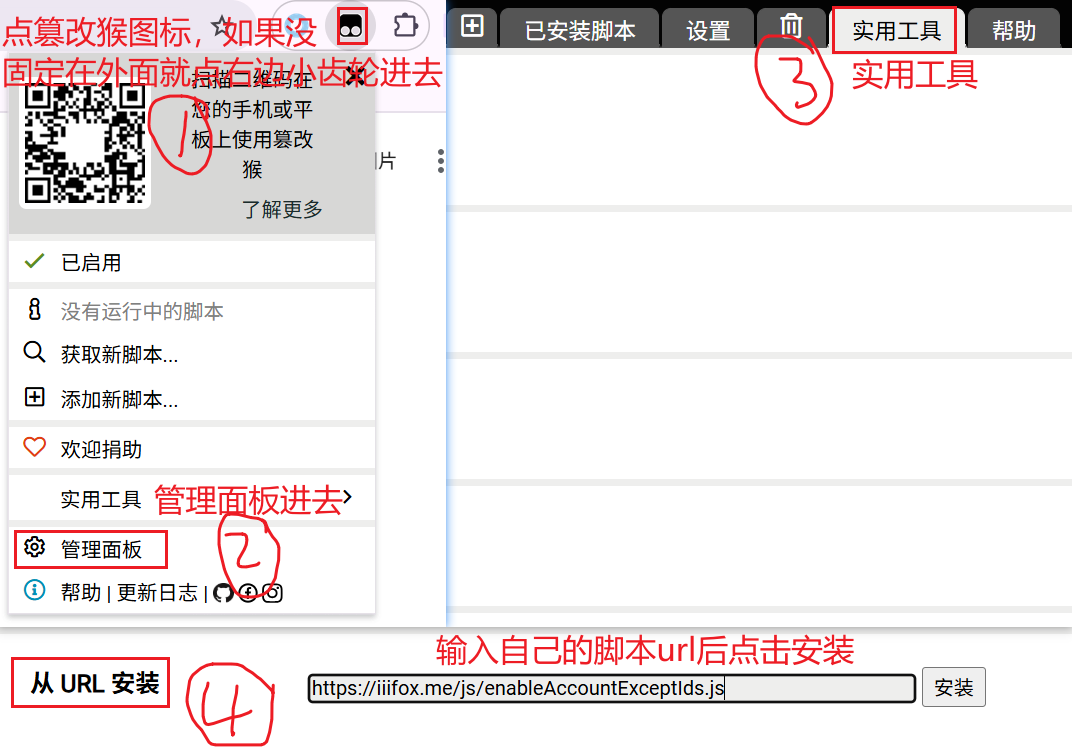The width and height of the screenshot is (1072, 754).
Task: Open the browser extensions puzzle icon
Action: tap(403, 25)
